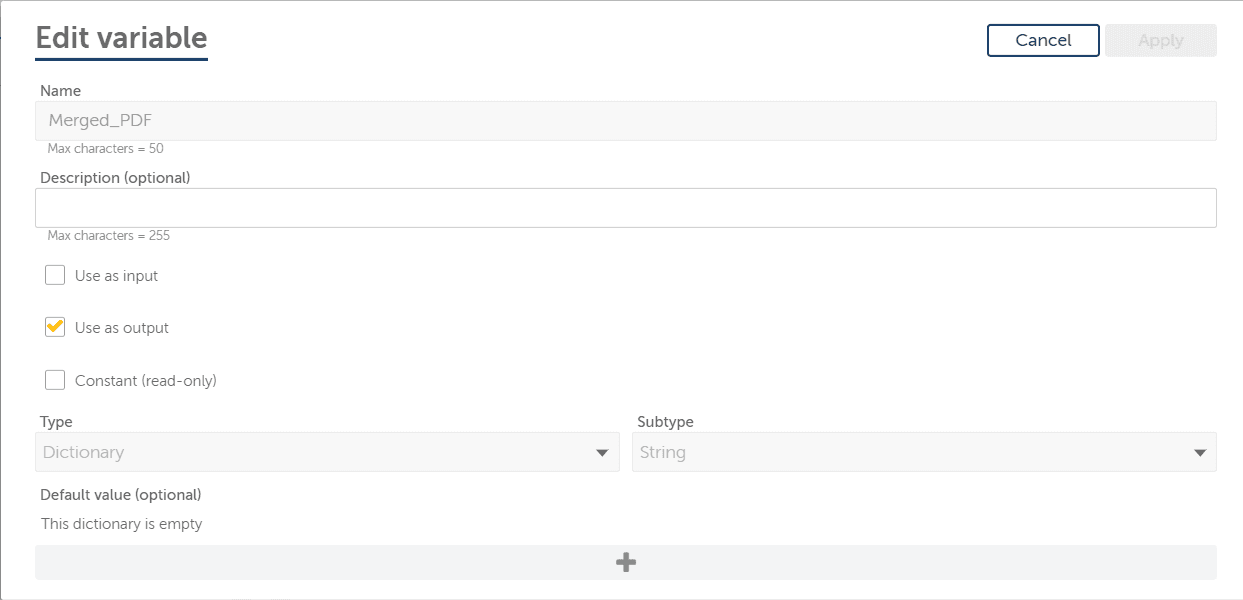Viewport: 1243px width, 600px height.
Task: Click the 'Use as input' label text
Action: [116, 276]
